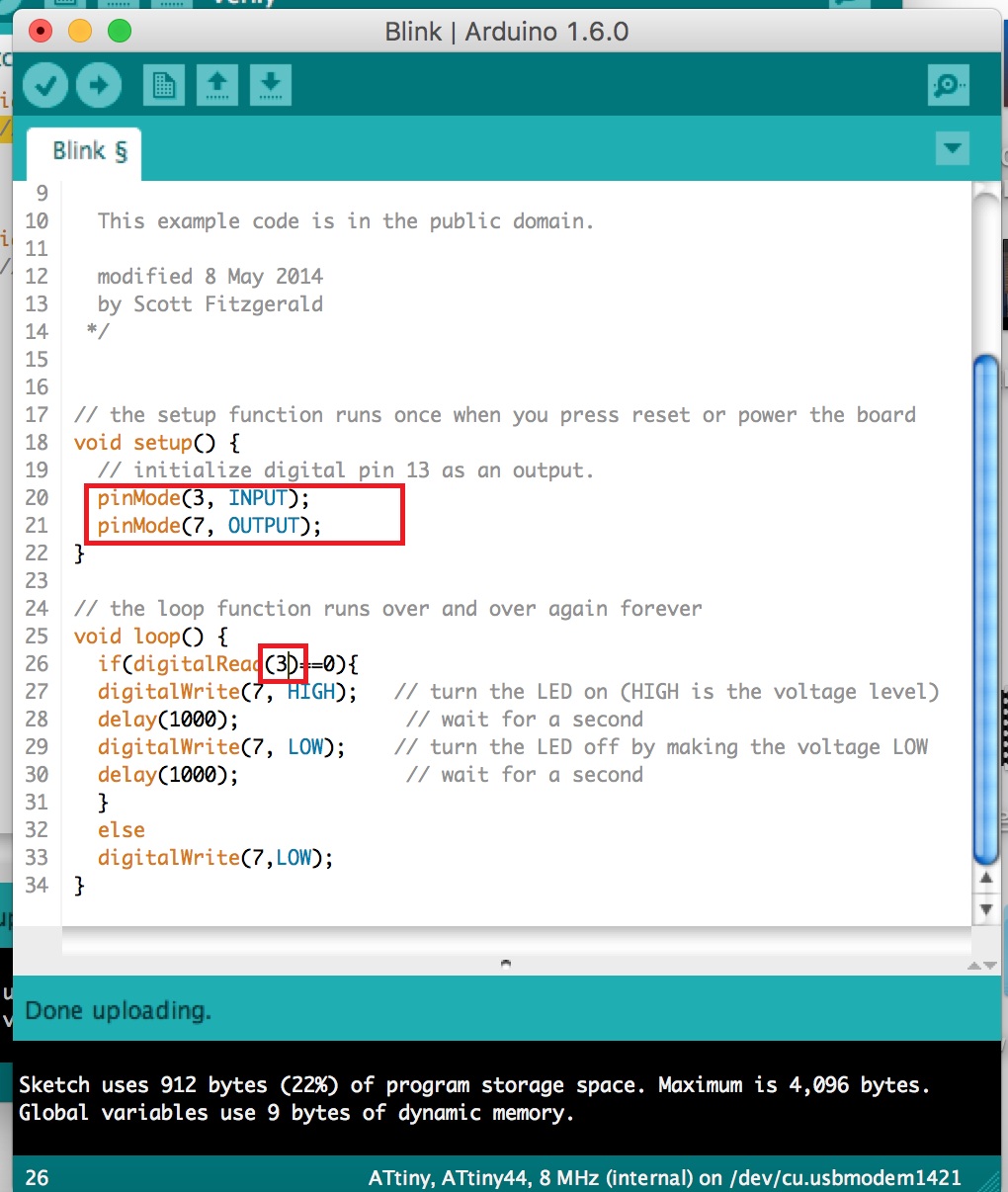Viewport: 1008px width, 1192px height.
Task: Click the 'Done uploading.' status message
Action: pyautogui.click(x=118, y=1011)
